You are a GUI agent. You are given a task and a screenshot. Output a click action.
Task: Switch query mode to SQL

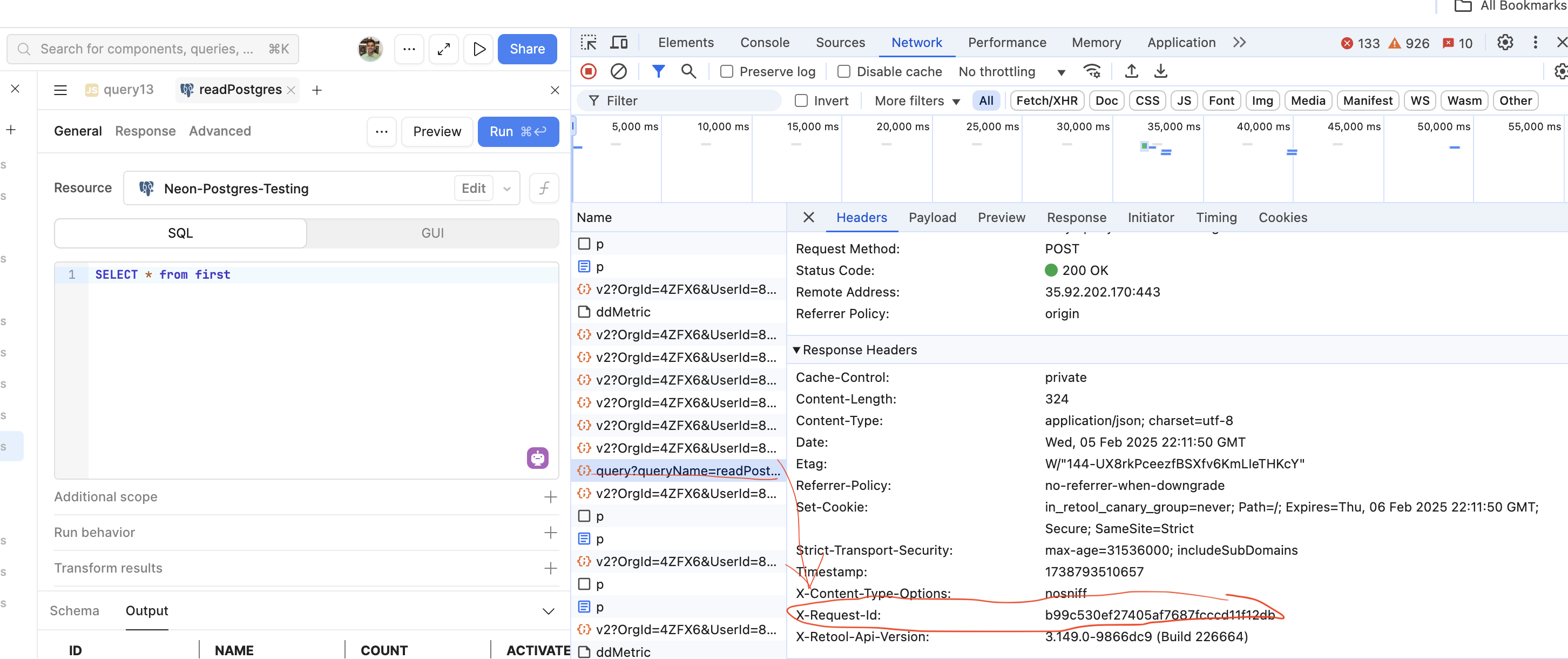pyautogui.click(x=180, y=233)
